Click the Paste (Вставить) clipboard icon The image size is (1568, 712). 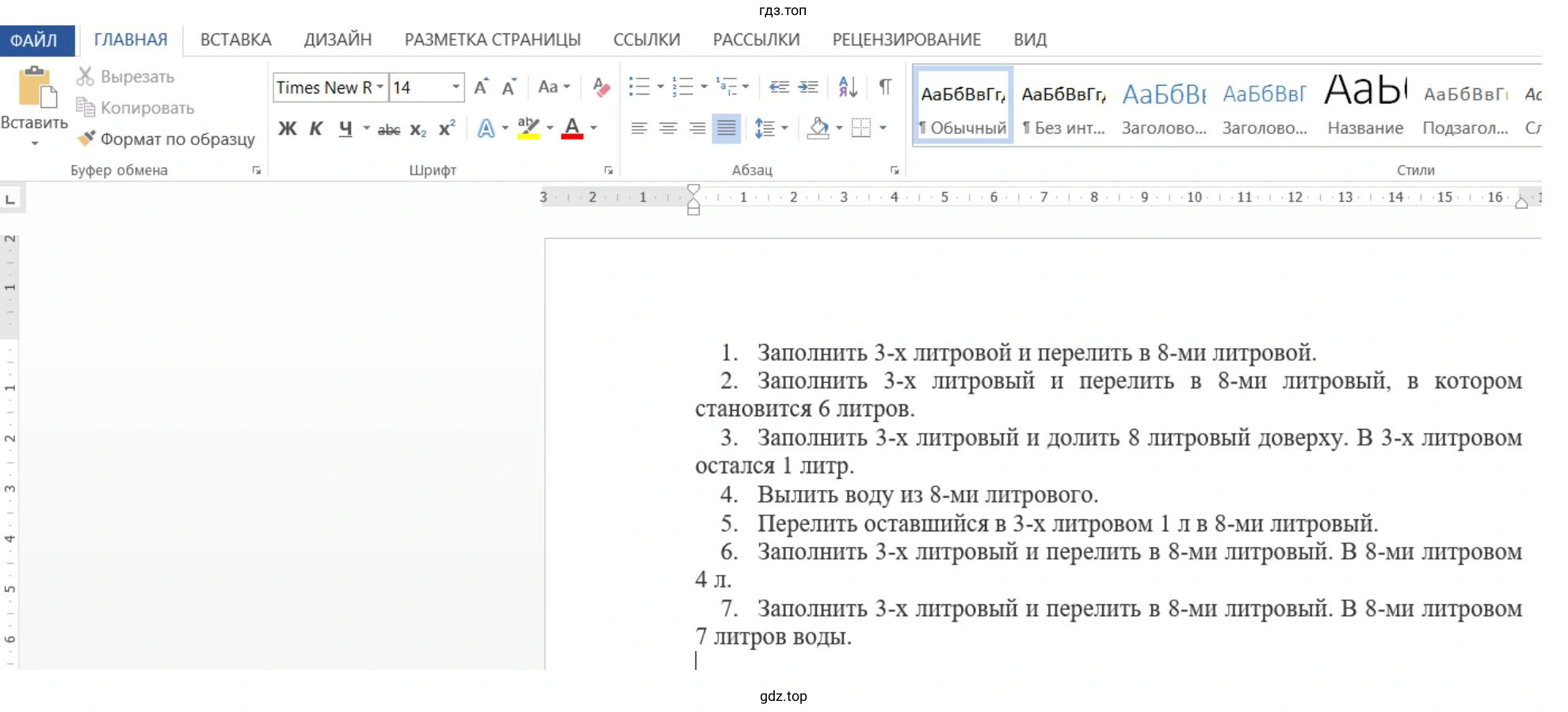36,87
